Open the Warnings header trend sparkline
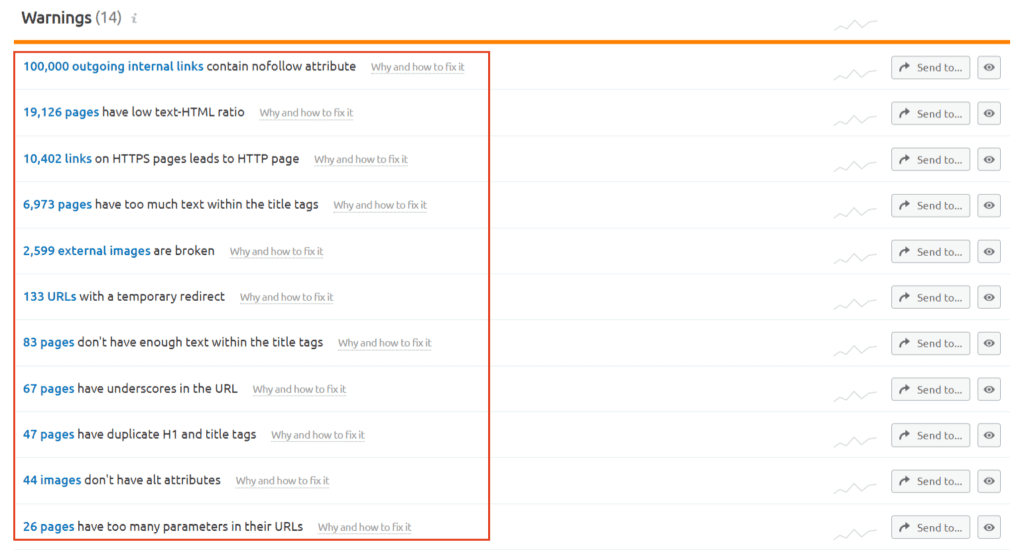Viewport: 1024px width, 550px height. tap(855, 25)
